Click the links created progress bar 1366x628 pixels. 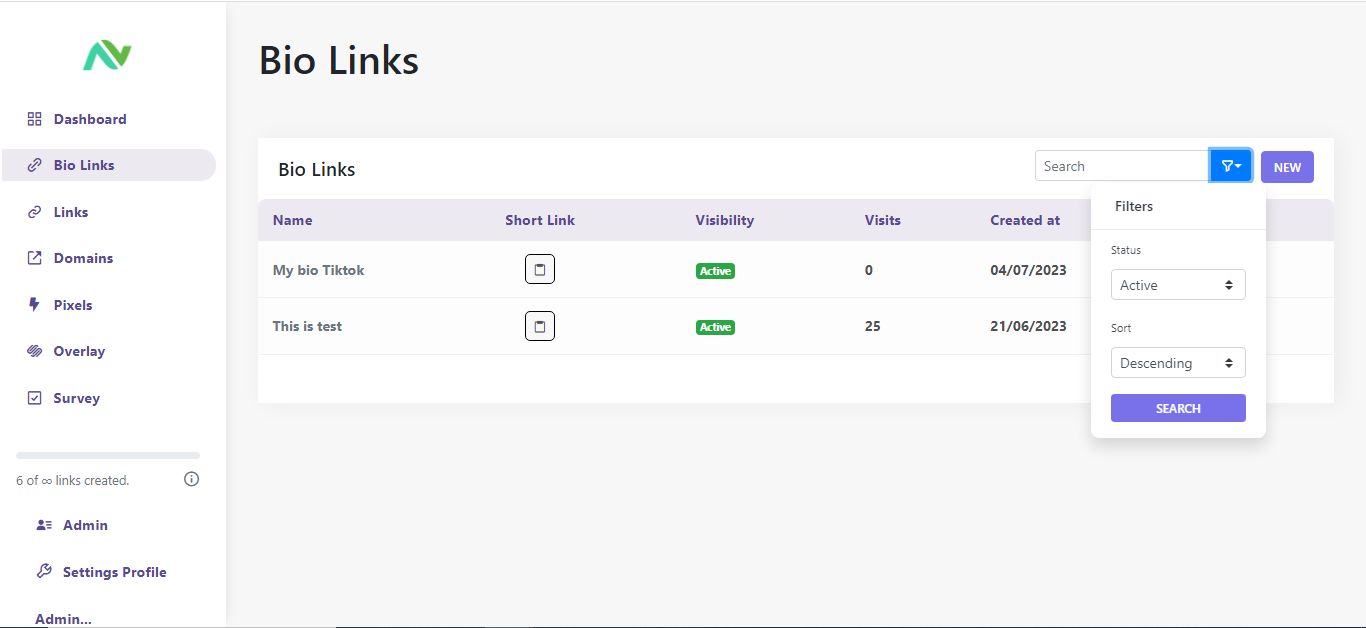coord(108,456)
